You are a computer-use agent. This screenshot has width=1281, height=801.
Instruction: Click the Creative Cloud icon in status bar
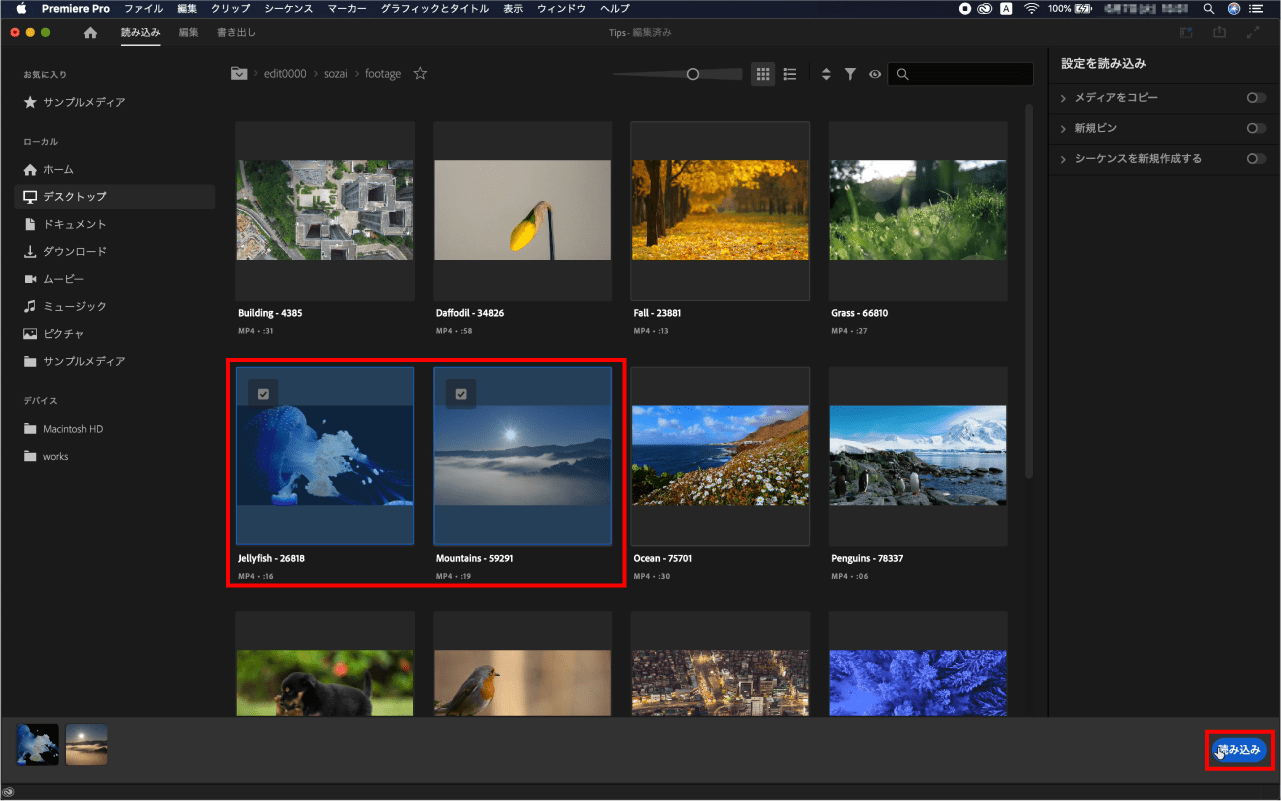[9, 792]
